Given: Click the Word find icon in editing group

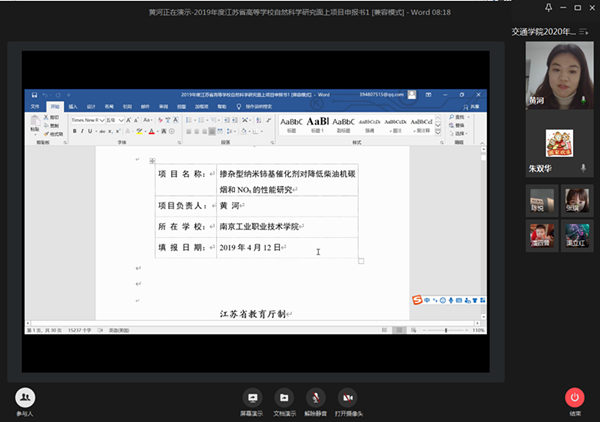Looking at the screenshot, I should click(456, 117).
